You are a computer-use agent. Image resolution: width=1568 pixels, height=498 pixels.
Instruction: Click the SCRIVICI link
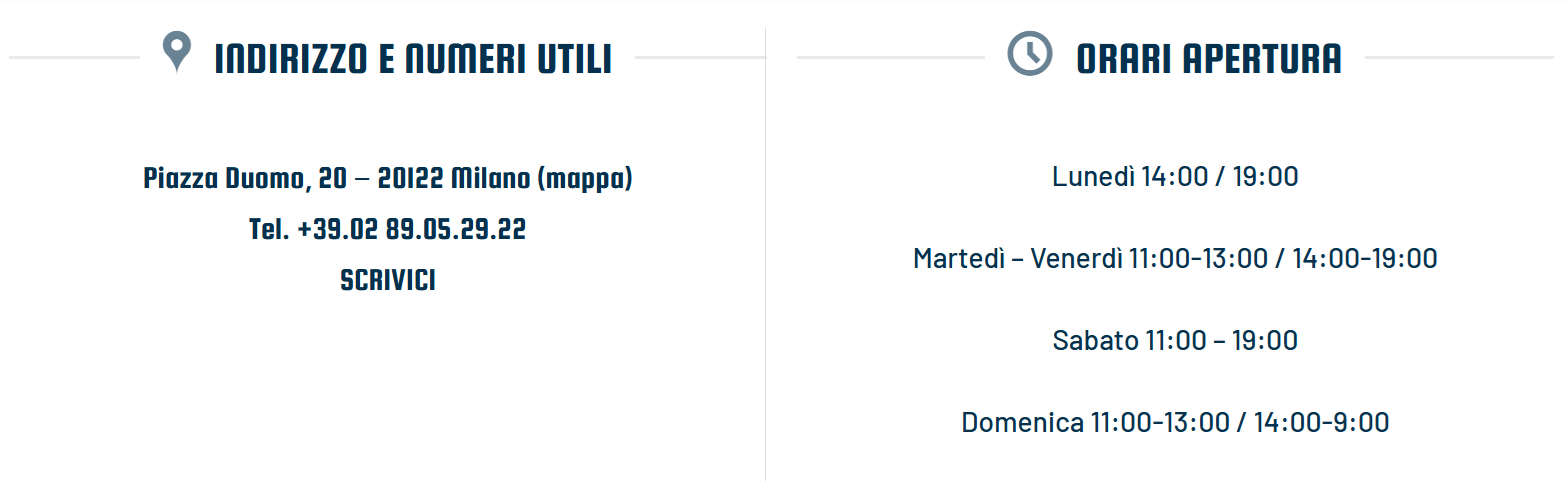click(x=388, y=280)
